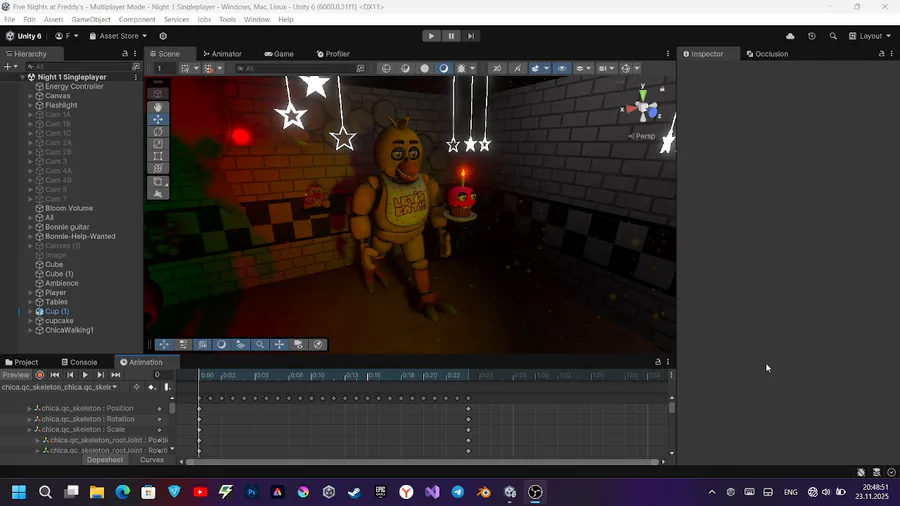The width and height of the screenshot is (900, 506).
Task: Open the Layout dropdown
Action: [870, 36]
